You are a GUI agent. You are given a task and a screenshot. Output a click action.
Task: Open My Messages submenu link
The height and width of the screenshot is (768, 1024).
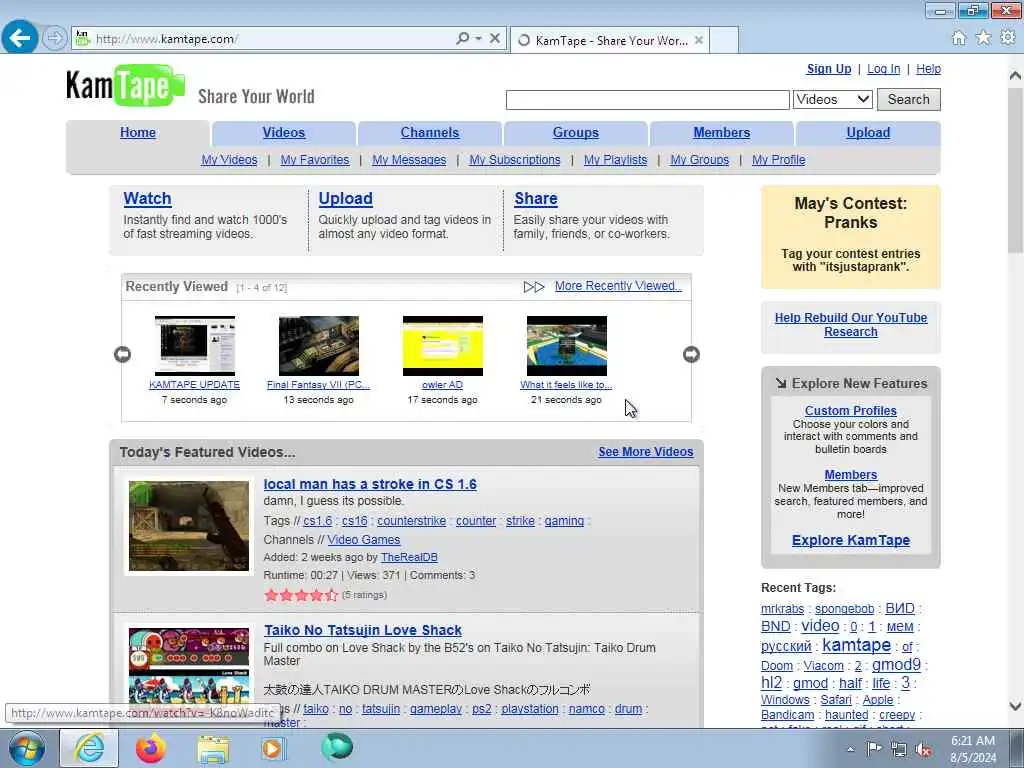coord(409,160)
